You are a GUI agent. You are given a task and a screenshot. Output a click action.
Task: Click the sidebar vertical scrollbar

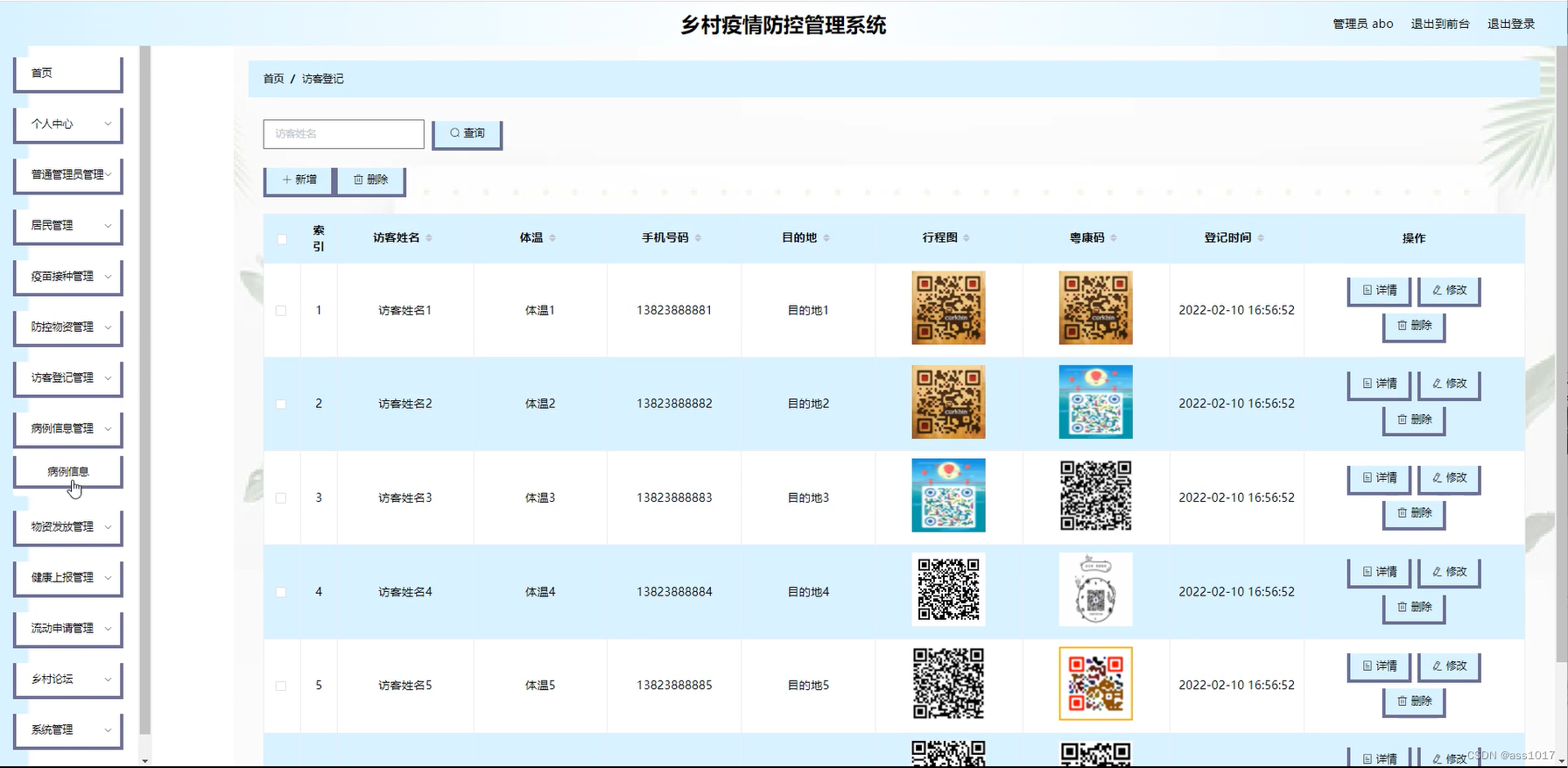(145, 390)
